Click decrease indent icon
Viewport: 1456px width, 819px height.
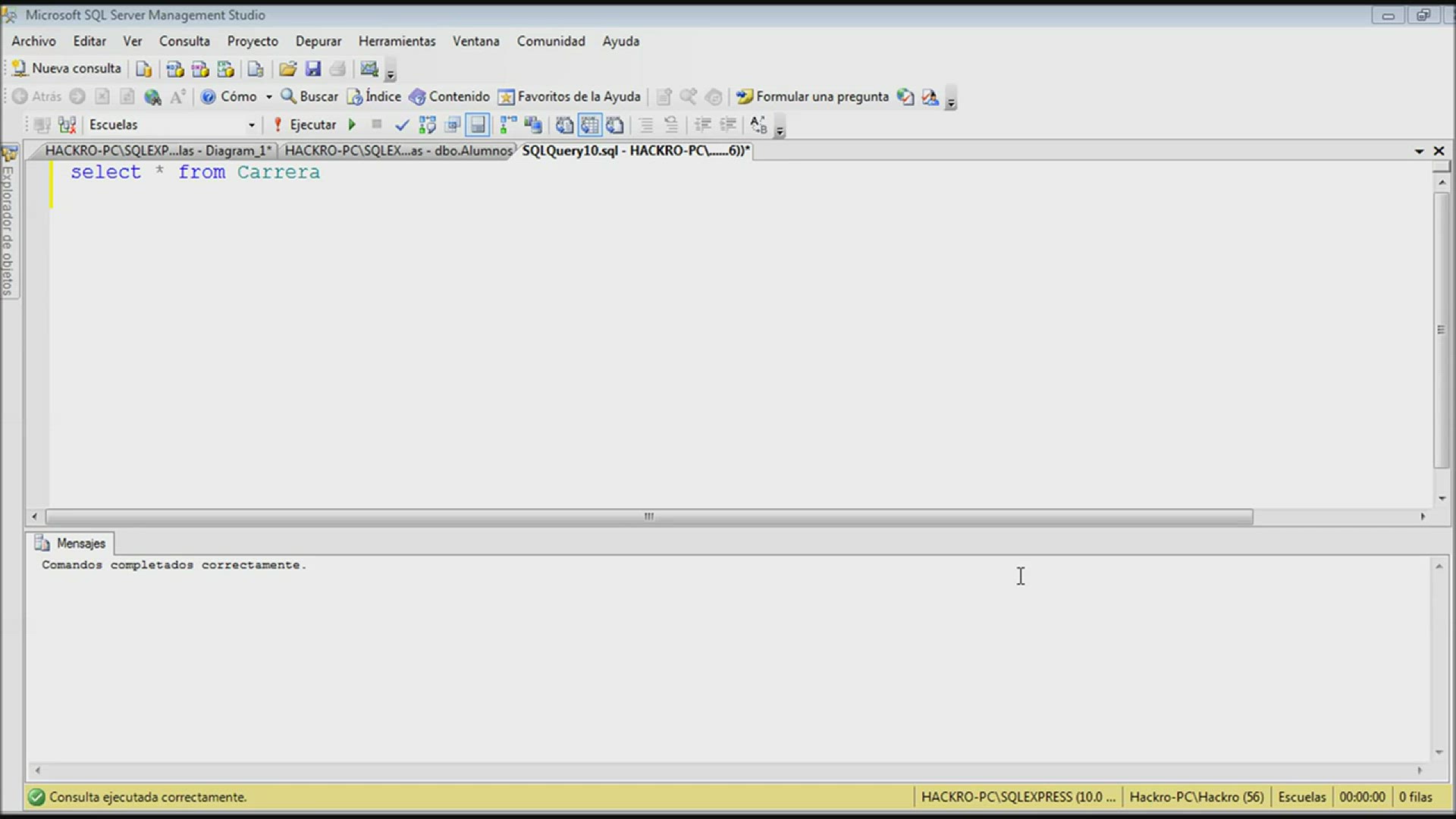tap(702, 125)
